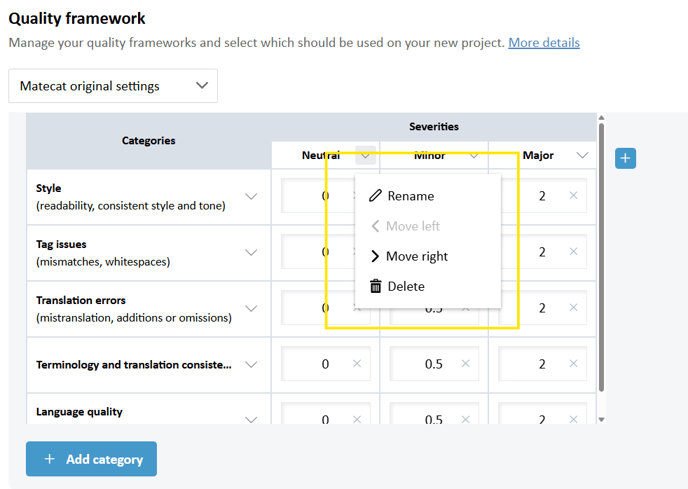Expand the Style category chevron

(251, 196)
